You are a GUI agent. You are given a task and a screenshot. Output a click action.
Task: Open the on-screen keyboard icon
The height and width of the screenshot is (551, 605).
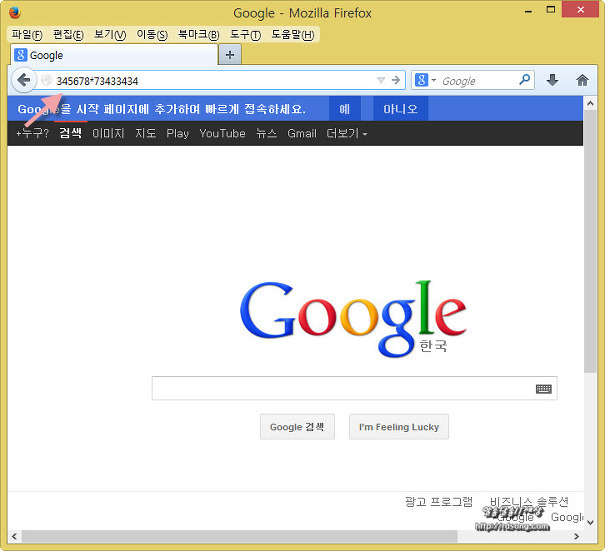click(544, 389)
